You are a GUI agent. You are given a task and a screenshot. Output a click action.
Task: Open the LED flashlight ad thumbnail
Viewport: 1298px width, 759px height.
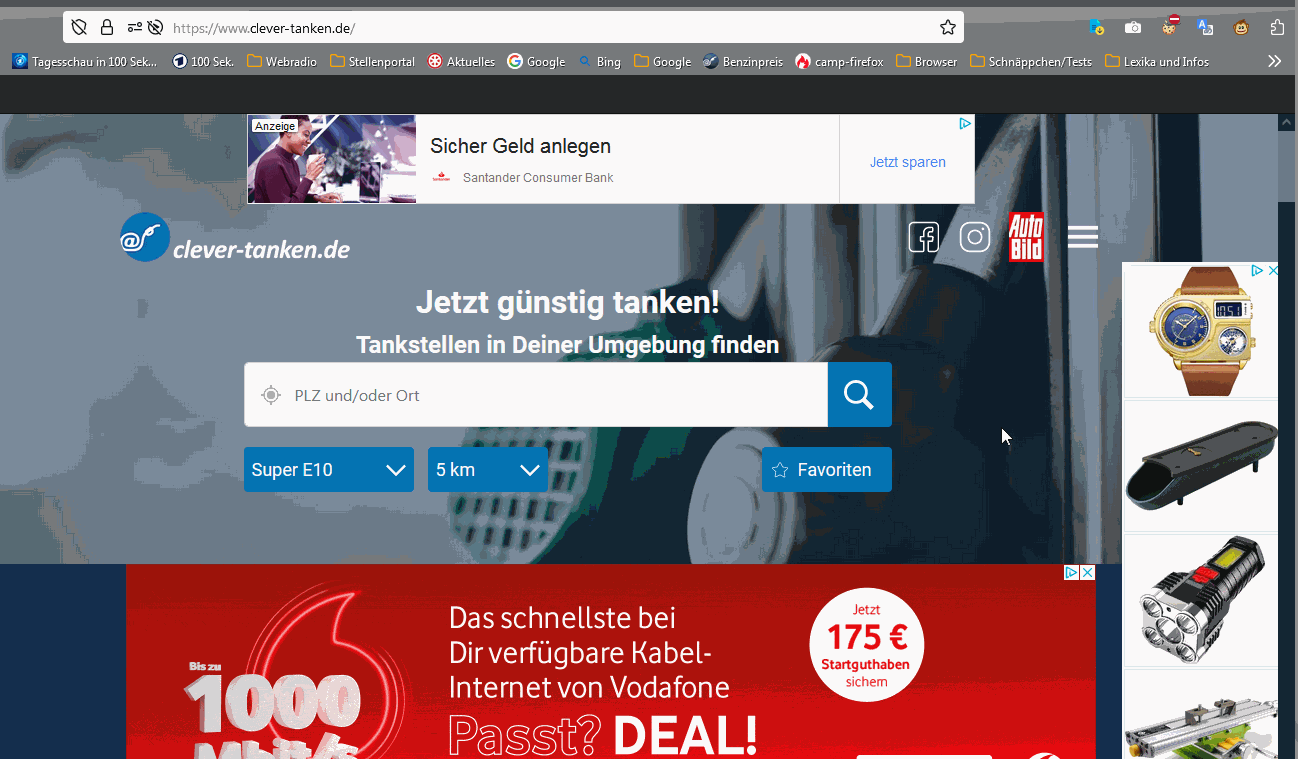click(1200, 600)
